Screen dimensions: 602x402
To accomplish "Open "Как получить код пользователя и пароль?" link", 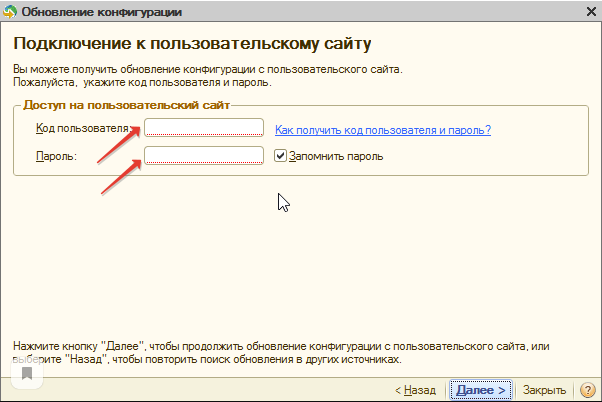I will click(382, 130).
